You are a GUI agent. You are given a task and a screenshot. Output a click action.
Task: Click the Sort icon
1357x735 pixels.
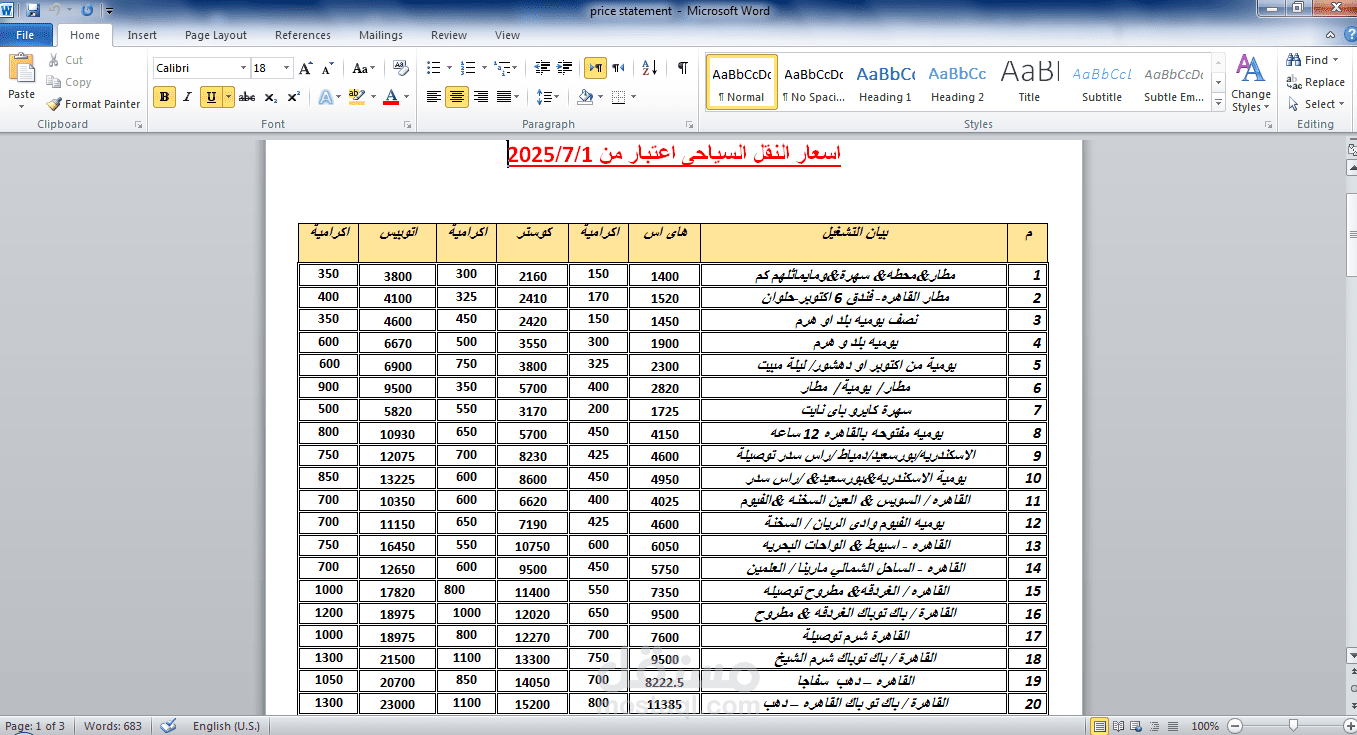tap(649, 68)
